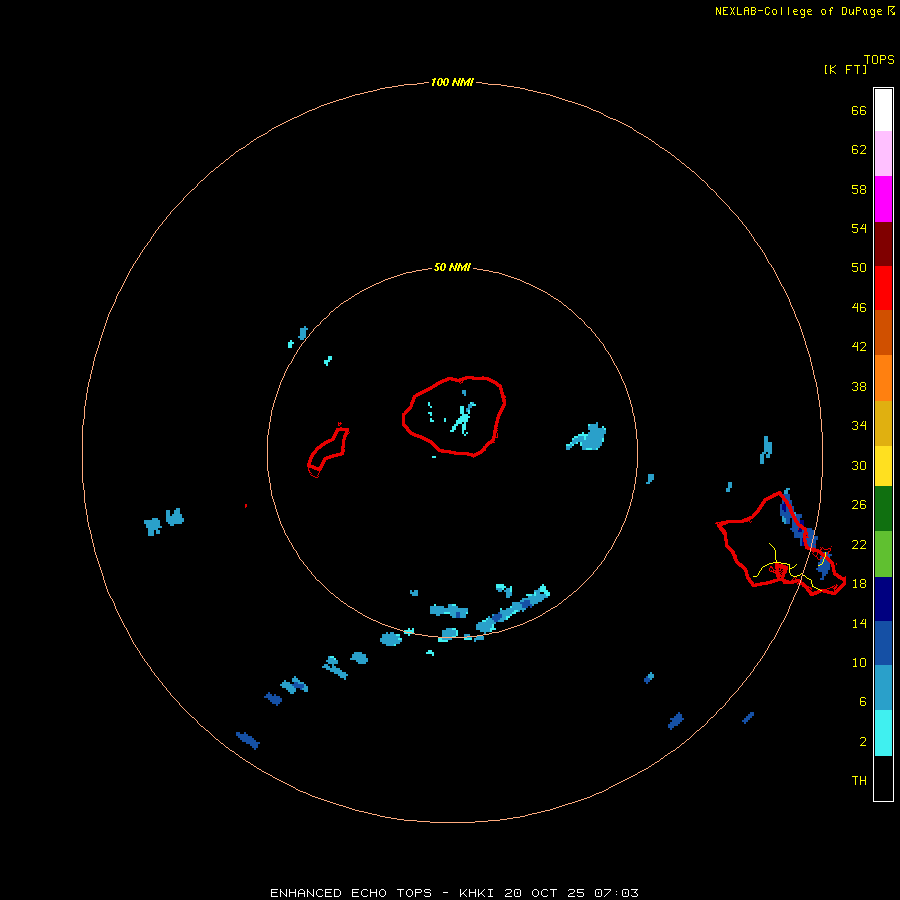This screenshot has width=900, height=900.
Task: Click the 46 legend value
Action: click(x=859, y=308)
